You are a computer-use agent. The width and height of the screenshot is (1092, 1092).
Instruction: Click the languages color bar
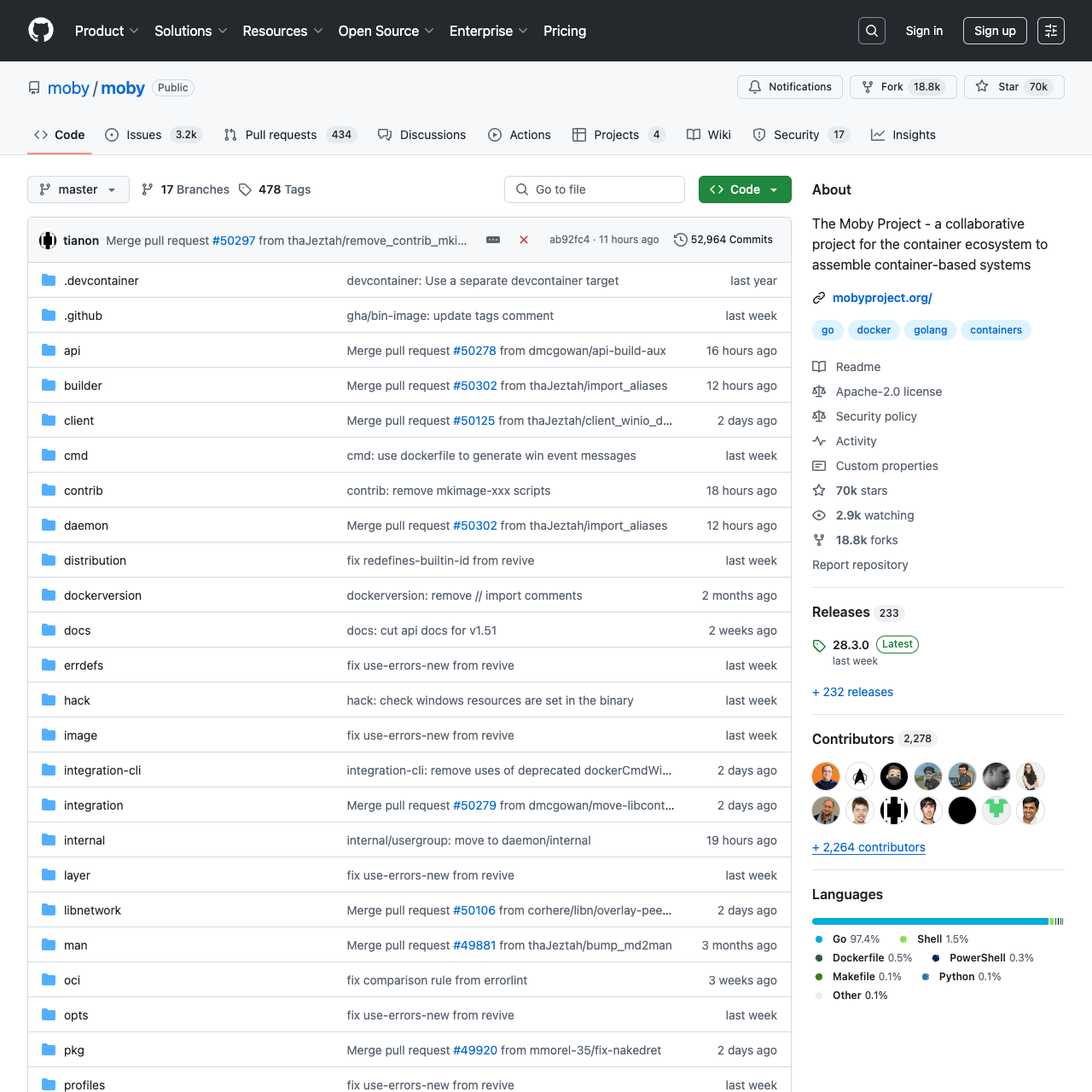click(938, 921)
